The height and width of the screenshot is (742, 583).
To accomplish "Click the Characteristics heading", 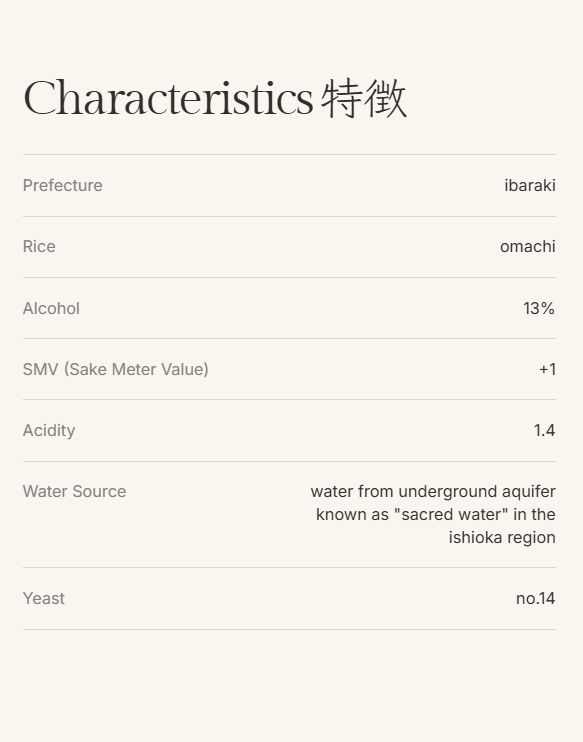I will point(168,98).
